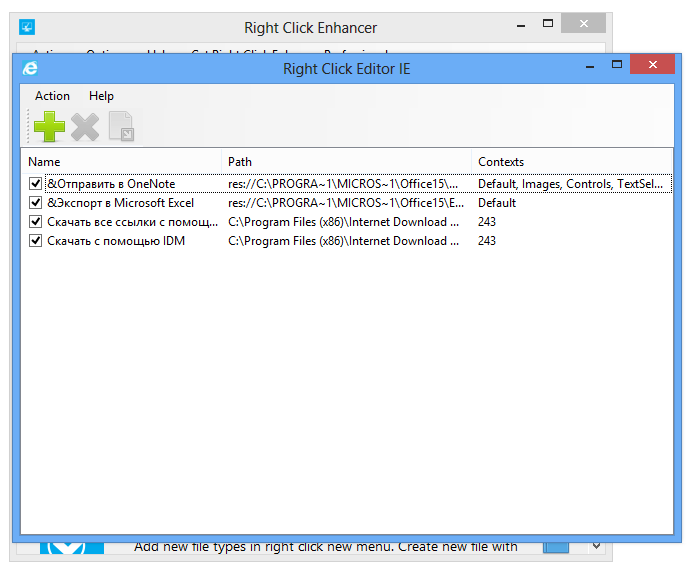
Task: Uncheck the '&Отправить в OneNote' checkbox
Action: pos(36,184)
